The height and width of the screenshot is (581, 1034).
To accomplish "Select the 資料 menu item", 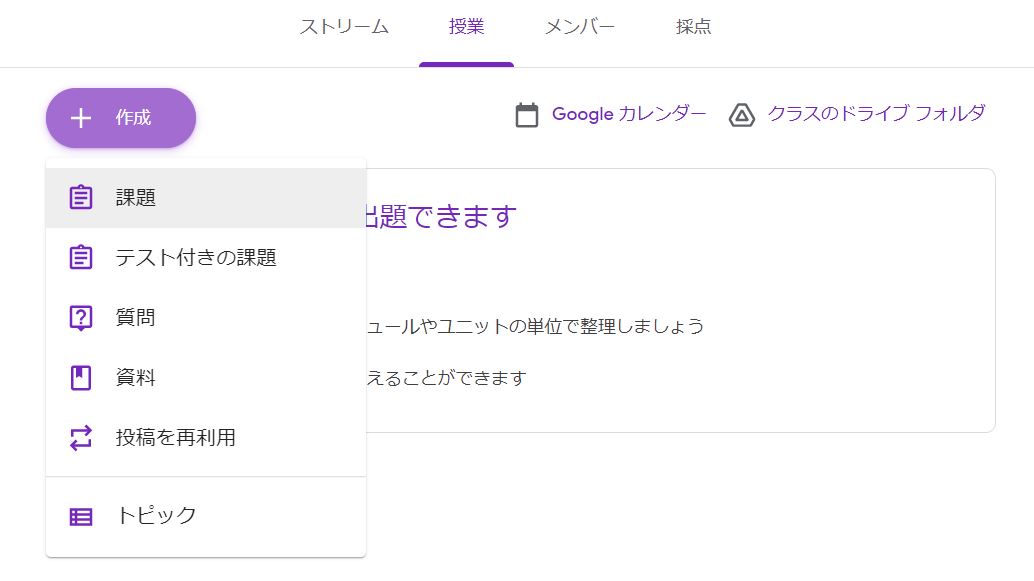I will click(133, 377).
